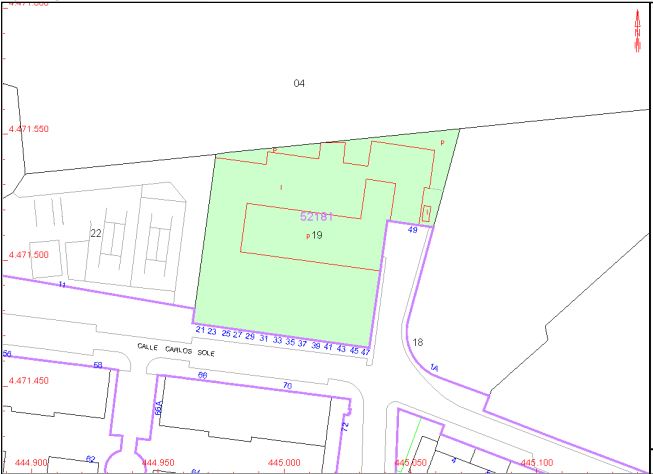The width and height of the screenshot is (653, 474).
Task: Click the red north arrow symbol
Action: pyautogui.click(x=637, y=28)
